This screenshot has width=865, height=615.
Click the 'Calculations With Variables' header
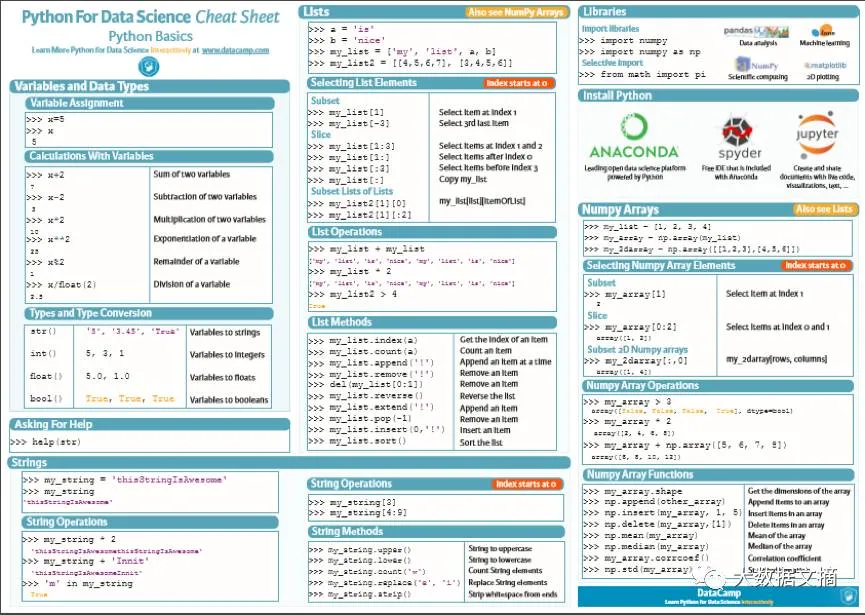[x=149, y=156]
